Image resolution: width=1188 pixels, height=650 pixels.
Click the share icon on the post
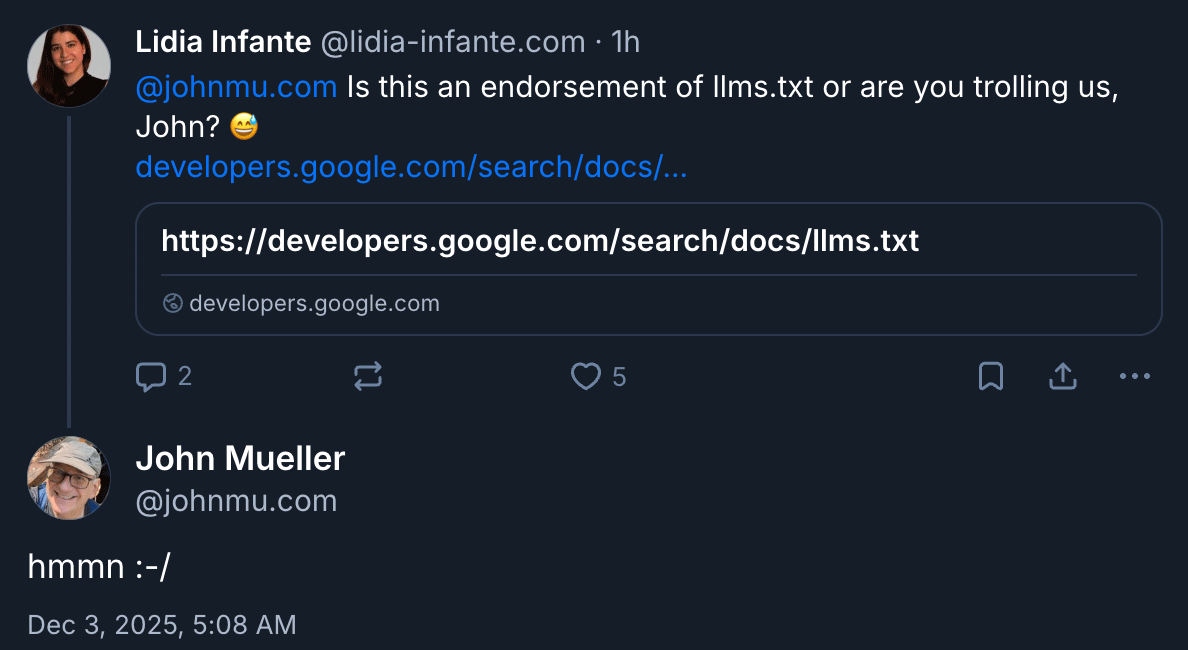pyautogui.click(x=1062, y=377)
